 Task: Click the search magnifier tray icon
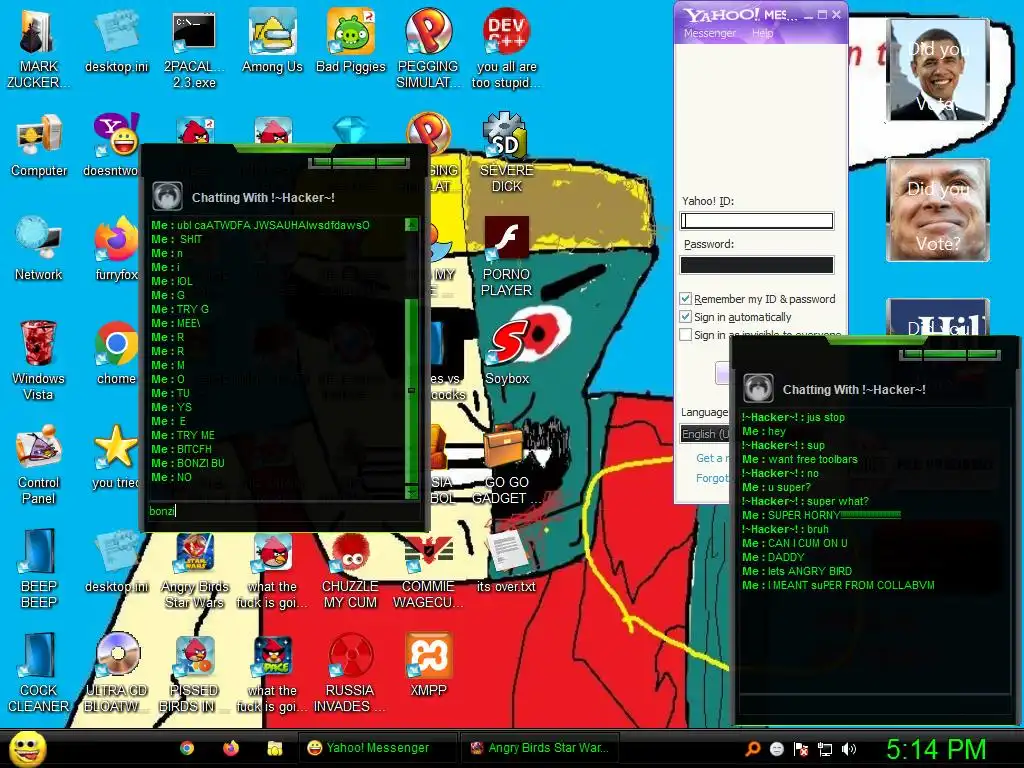click(753, 749)
